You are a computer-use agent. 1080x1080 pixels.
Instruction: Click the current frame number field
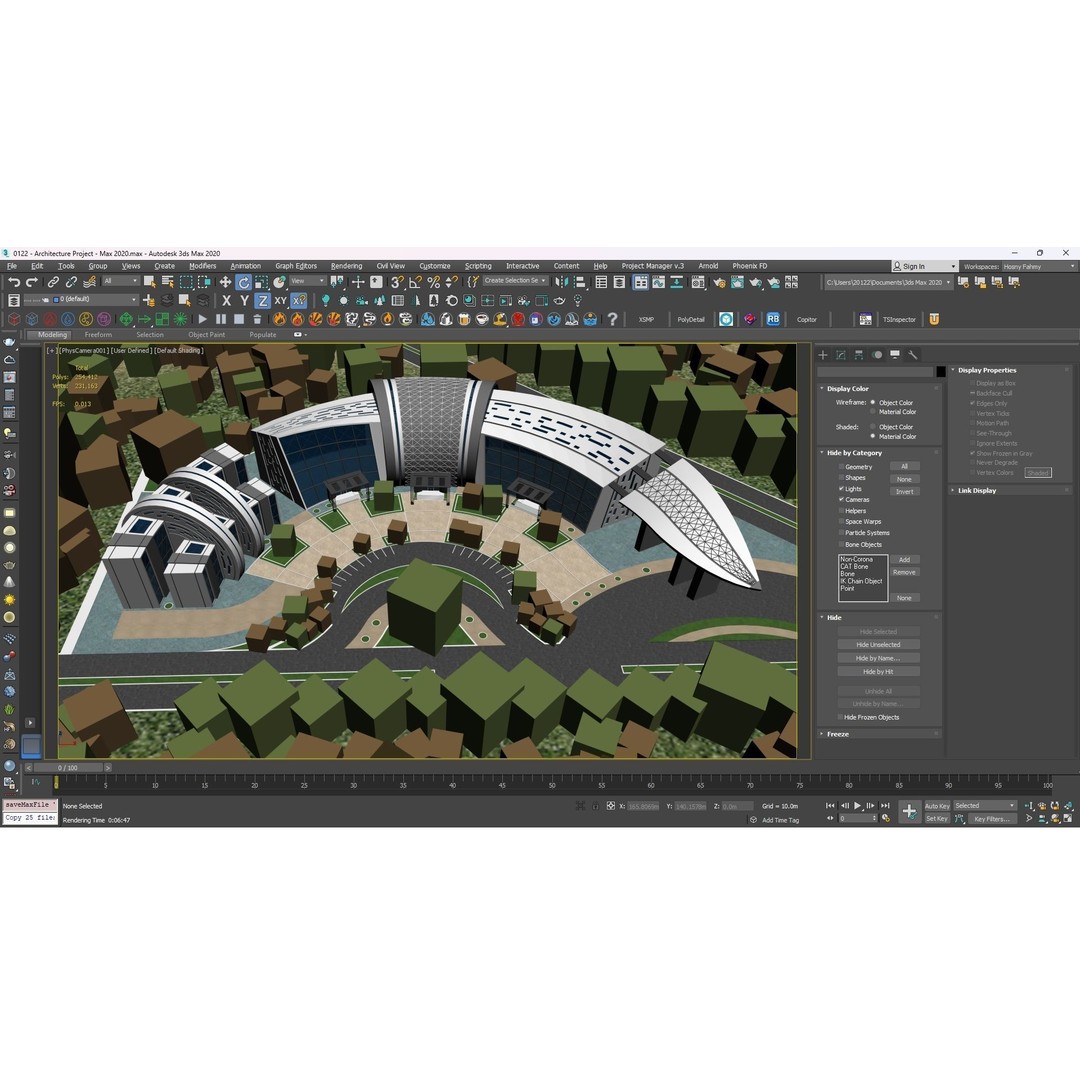857,818
